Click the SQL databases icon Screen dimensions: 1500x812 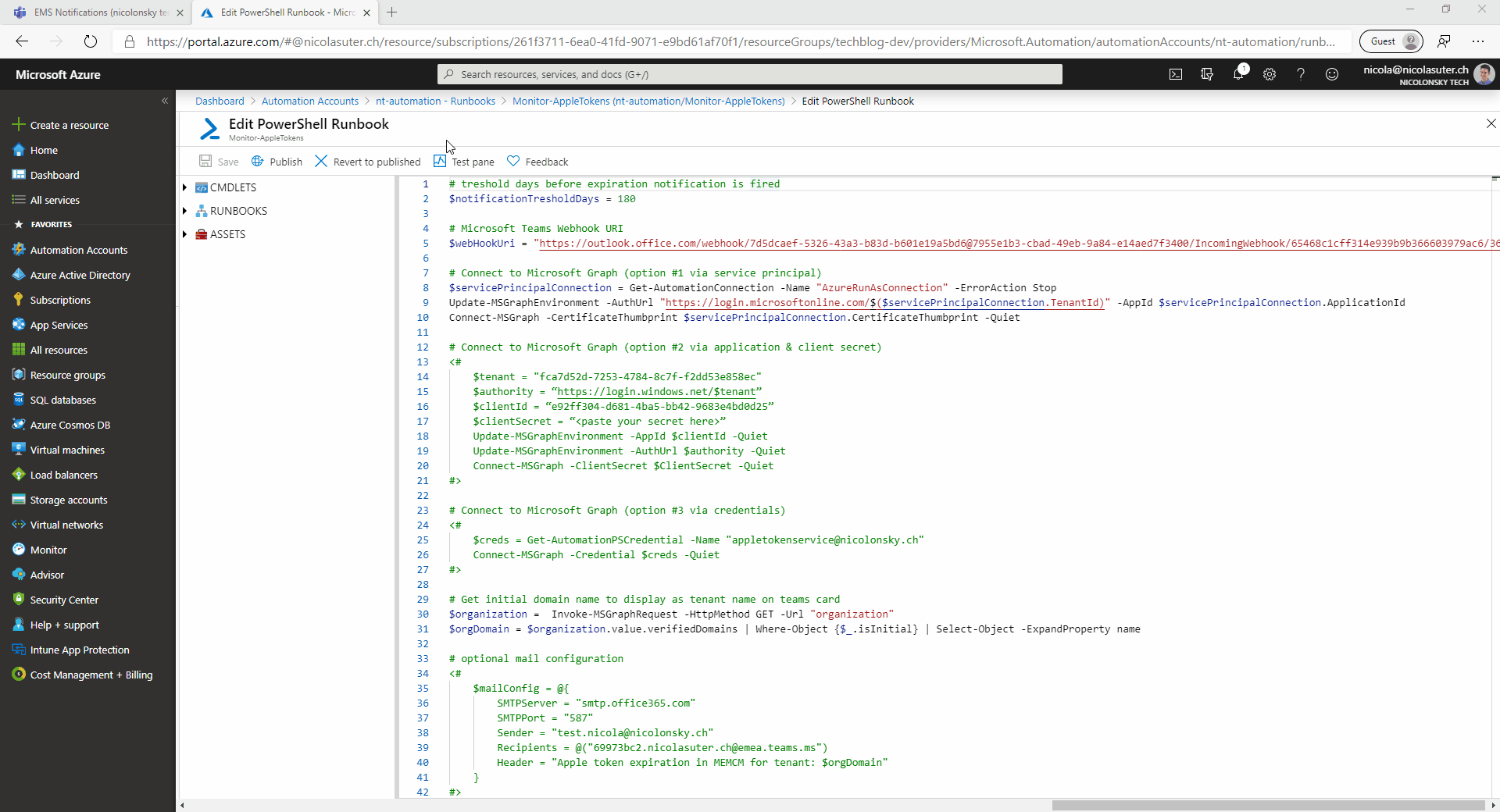[x=19, y=400]
